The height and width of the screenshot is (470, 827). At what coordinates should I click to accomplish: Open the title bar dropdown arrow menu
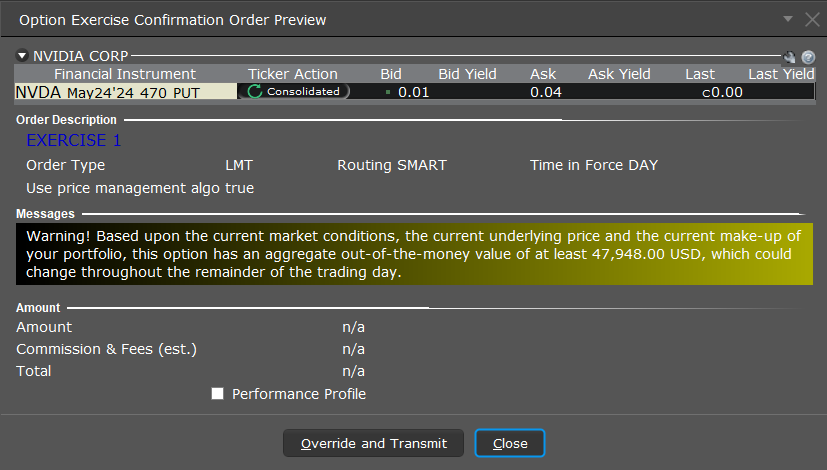(786, 19)
